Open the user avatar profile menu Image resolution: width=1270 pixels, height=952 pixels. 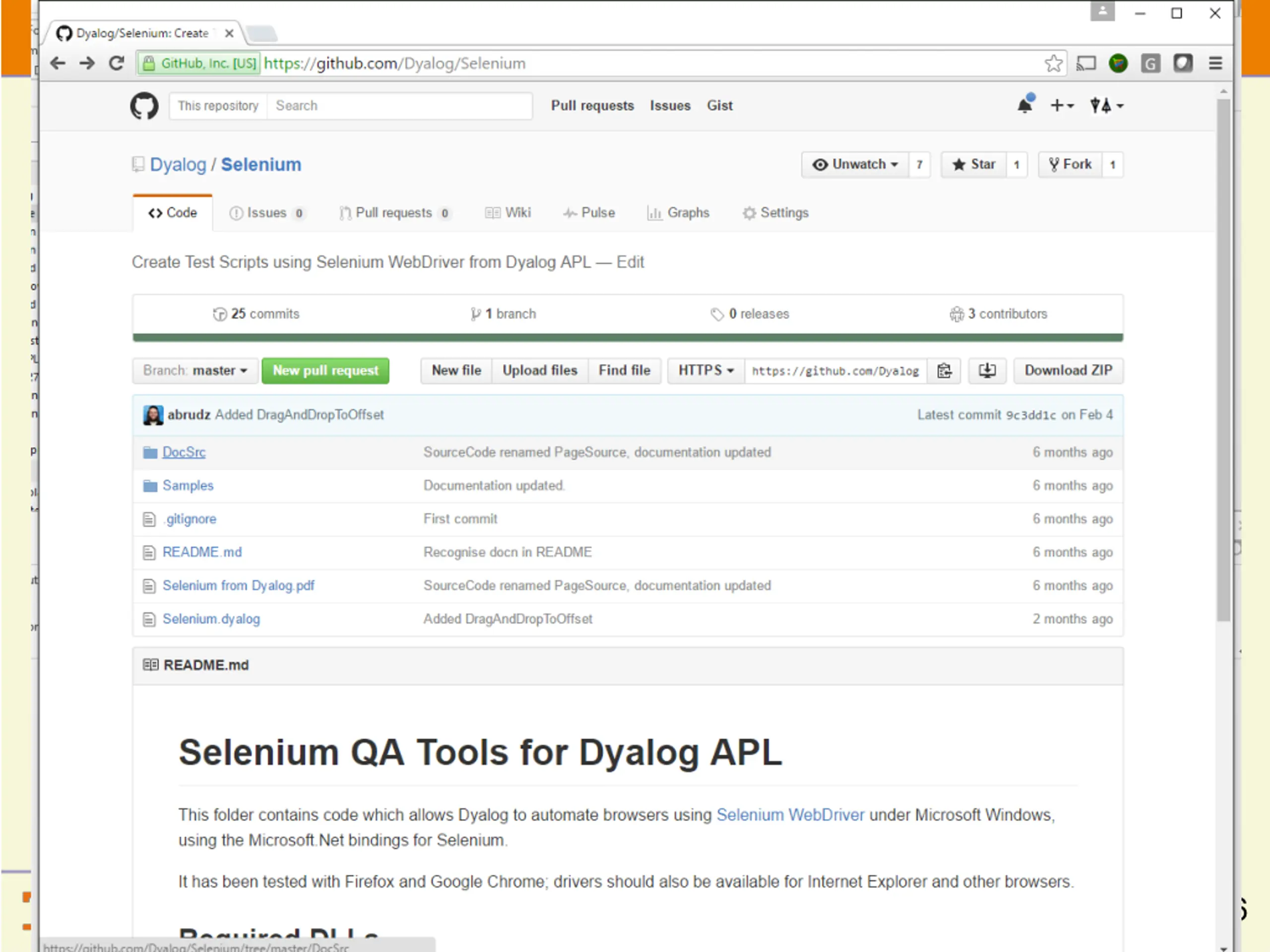1107,106
